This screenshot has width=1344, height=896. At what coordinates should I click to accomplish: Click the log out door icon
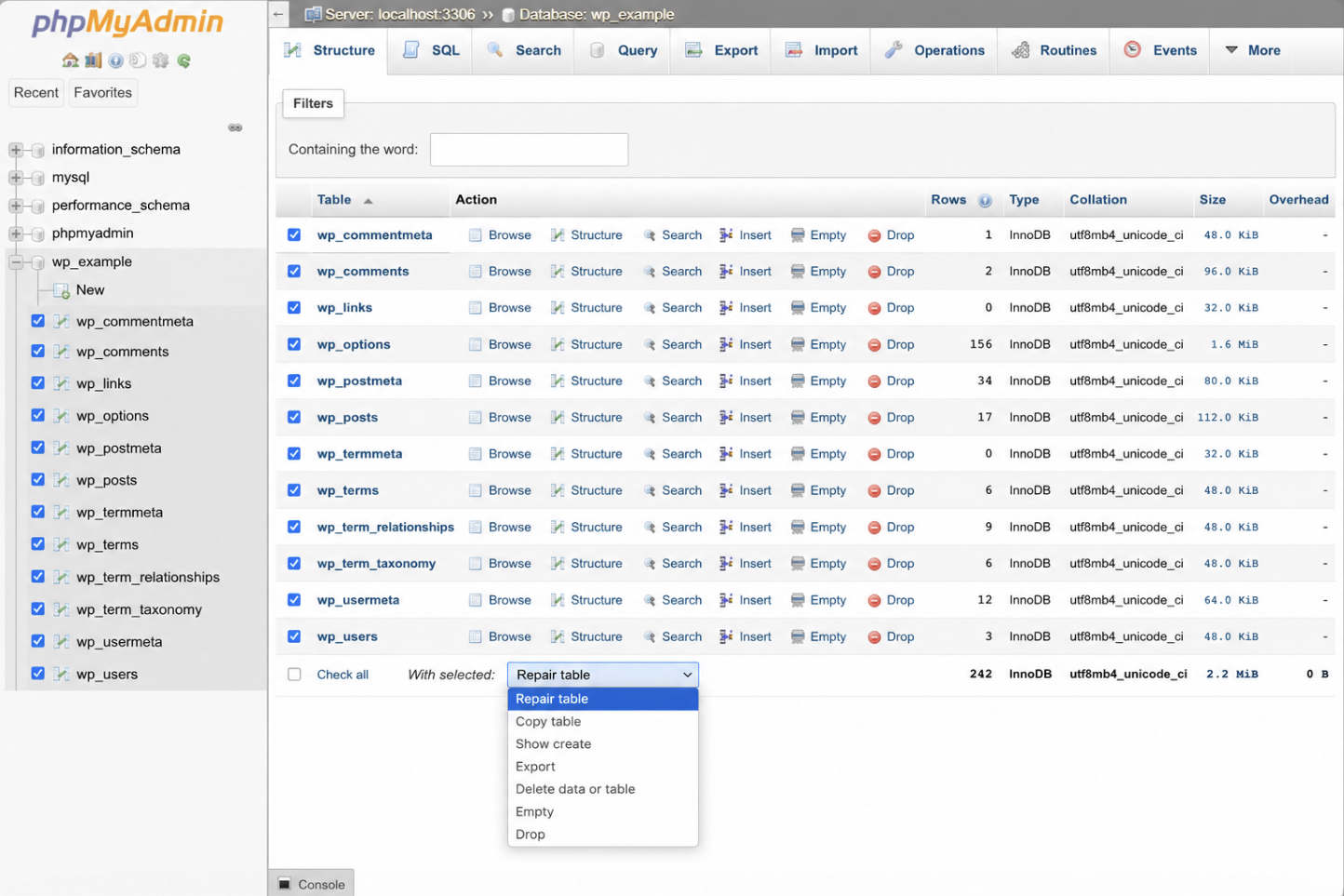click(93, 60)
